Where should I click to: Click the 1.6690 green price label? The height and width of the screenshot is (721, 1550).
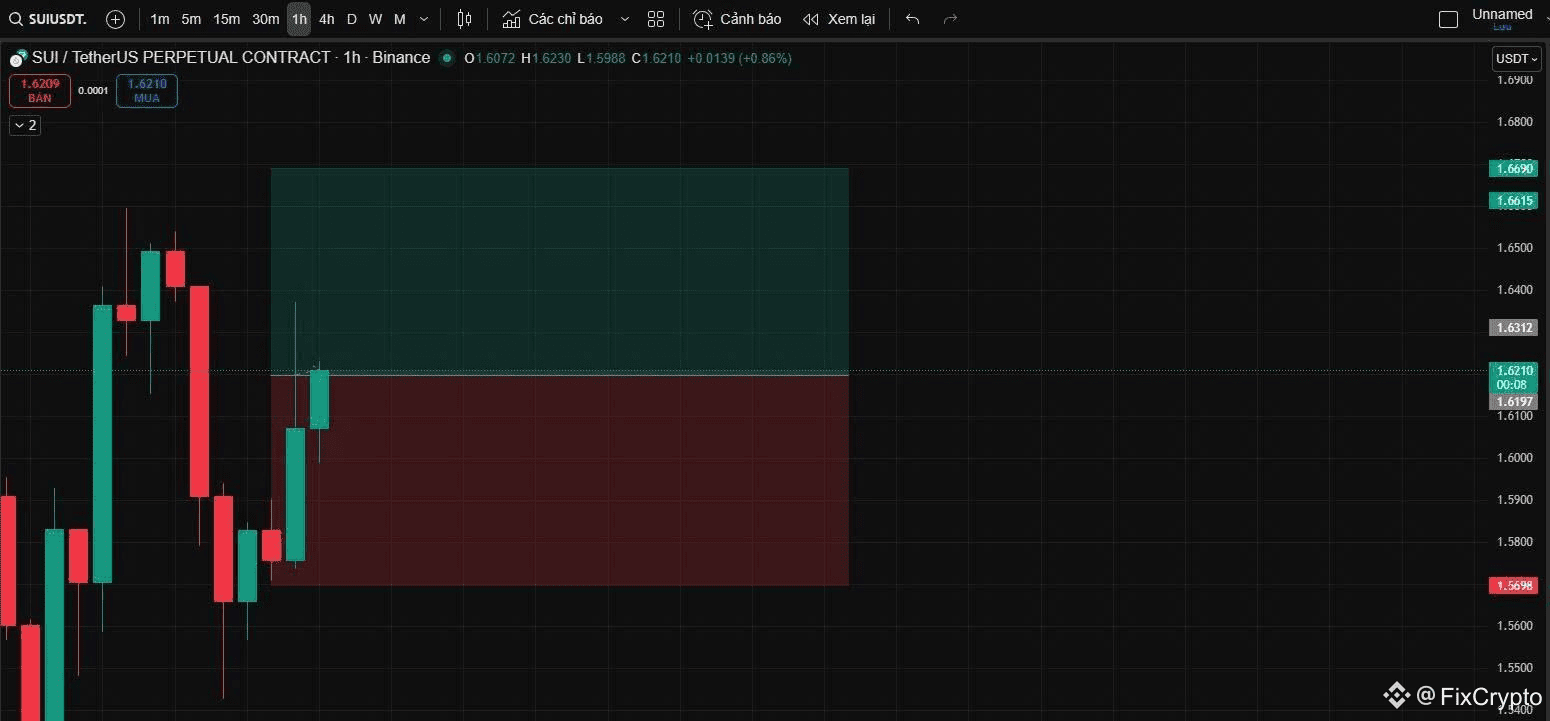click(x=1513, y=169)
